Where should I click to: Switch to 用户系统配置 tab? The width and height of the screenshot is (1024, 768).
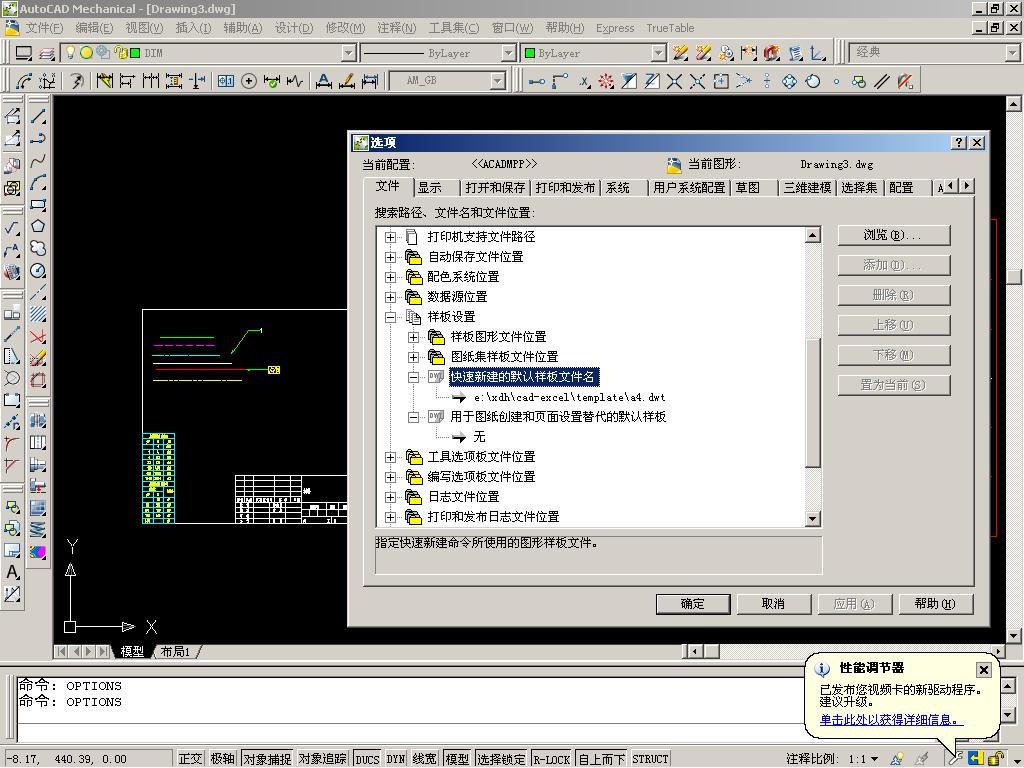click(689, 188)
